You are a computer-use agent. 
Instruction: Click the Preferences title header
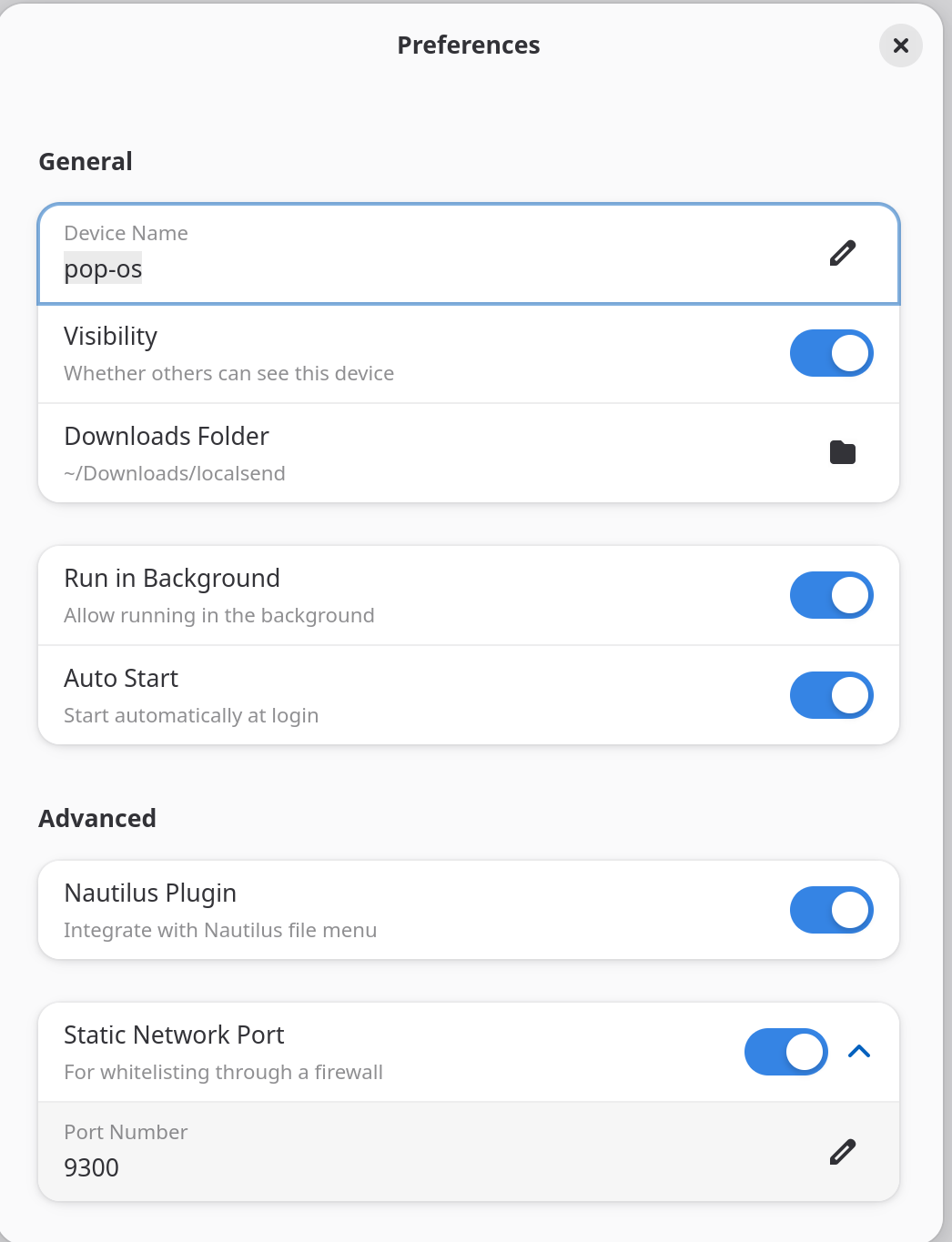[x=469, y=45]
